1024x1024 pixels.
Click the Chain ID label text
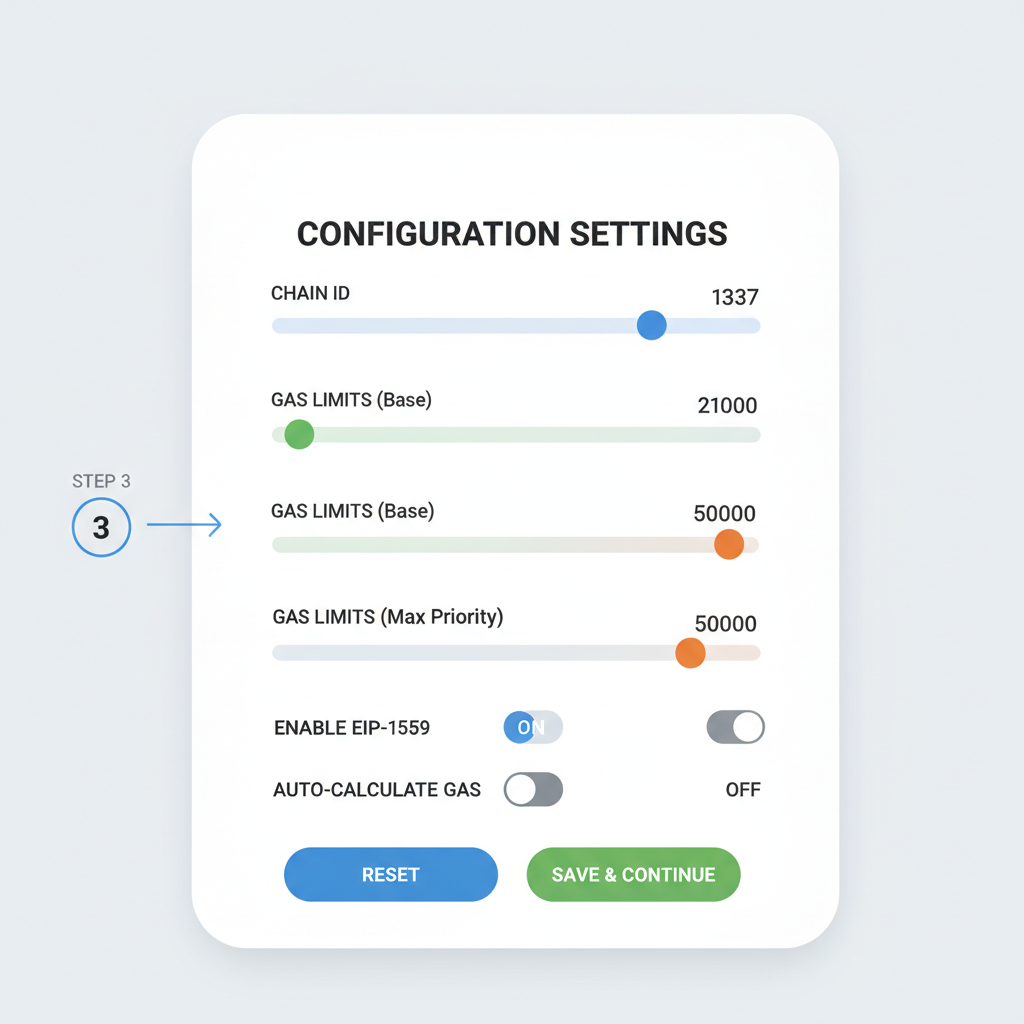309,293
